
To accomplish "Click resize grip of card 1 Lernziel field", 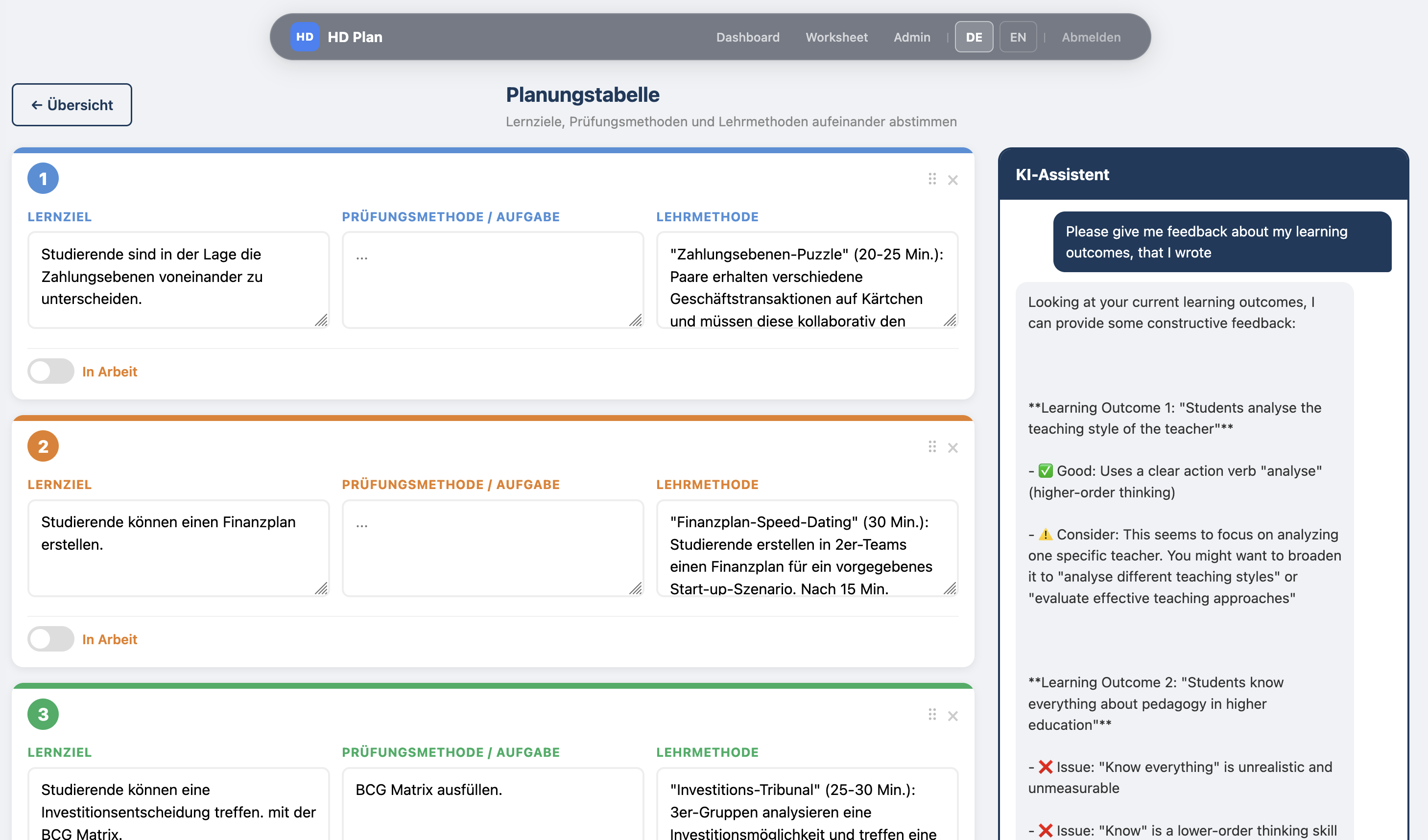I will tap(321, 321).
